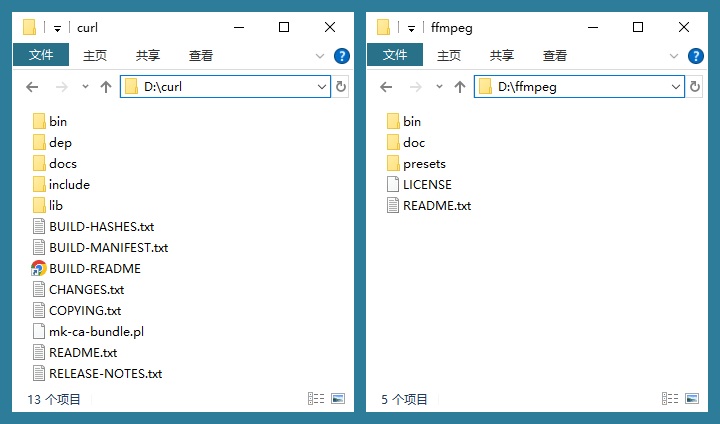This screenshot has width=720, height=424.
Task: Switch curl window to details view
Action: 317,398
